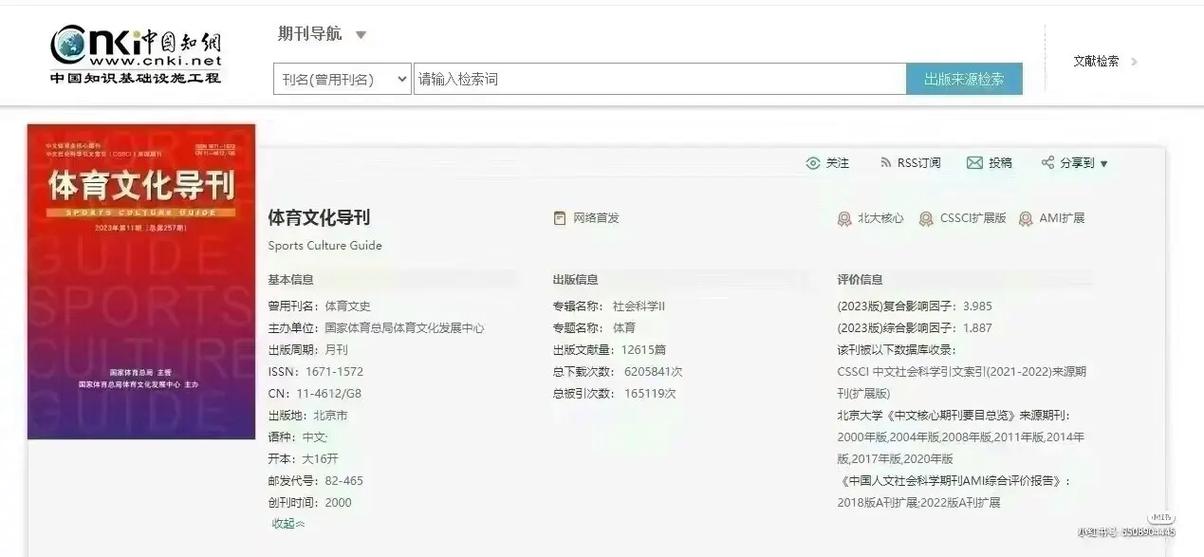
Task: Click the 关注 eye icon
Action: point(813,163)
